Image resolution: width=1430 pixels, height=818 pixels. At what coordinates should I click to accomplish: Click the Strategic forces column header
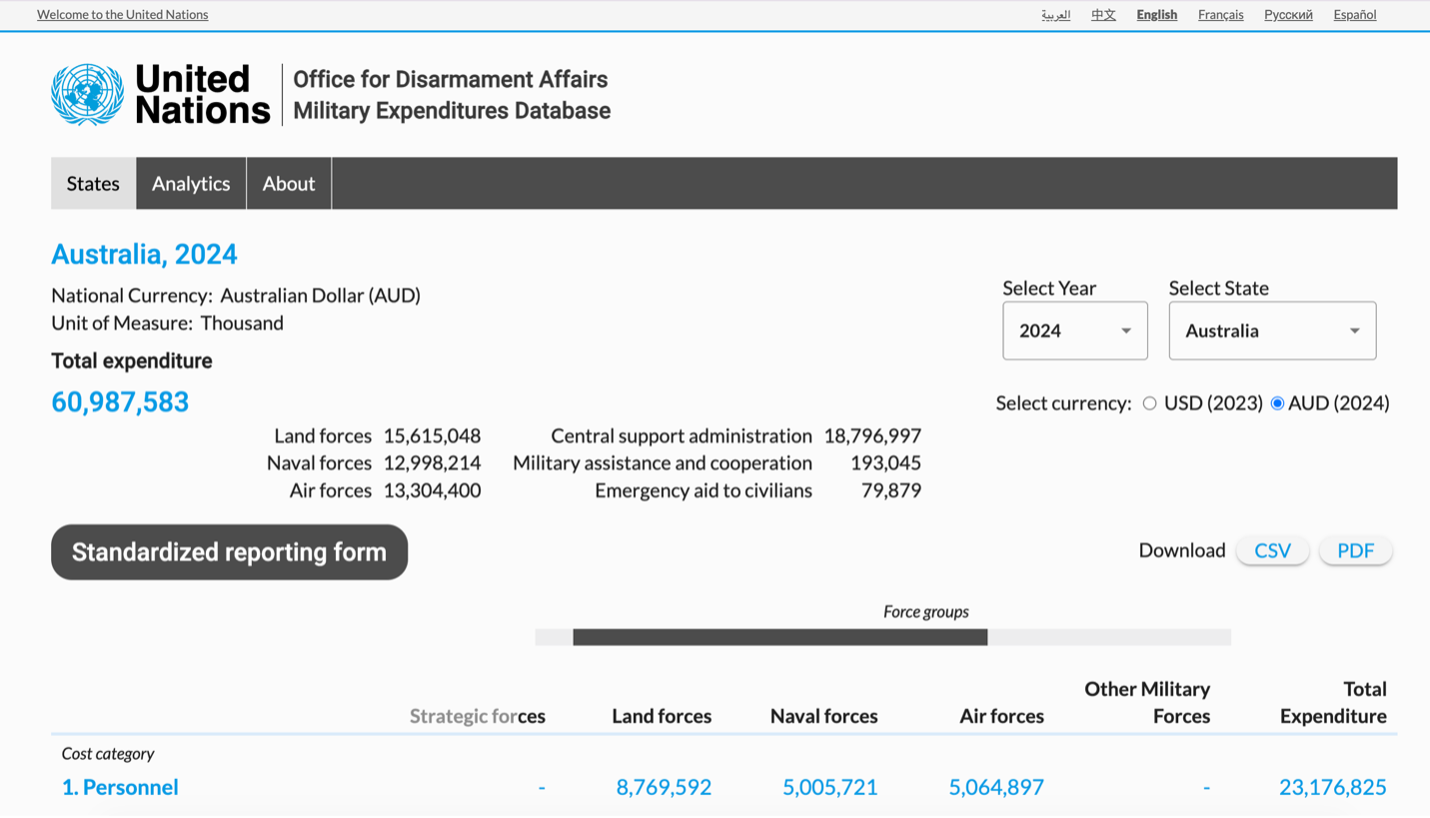tap(478, 716)
